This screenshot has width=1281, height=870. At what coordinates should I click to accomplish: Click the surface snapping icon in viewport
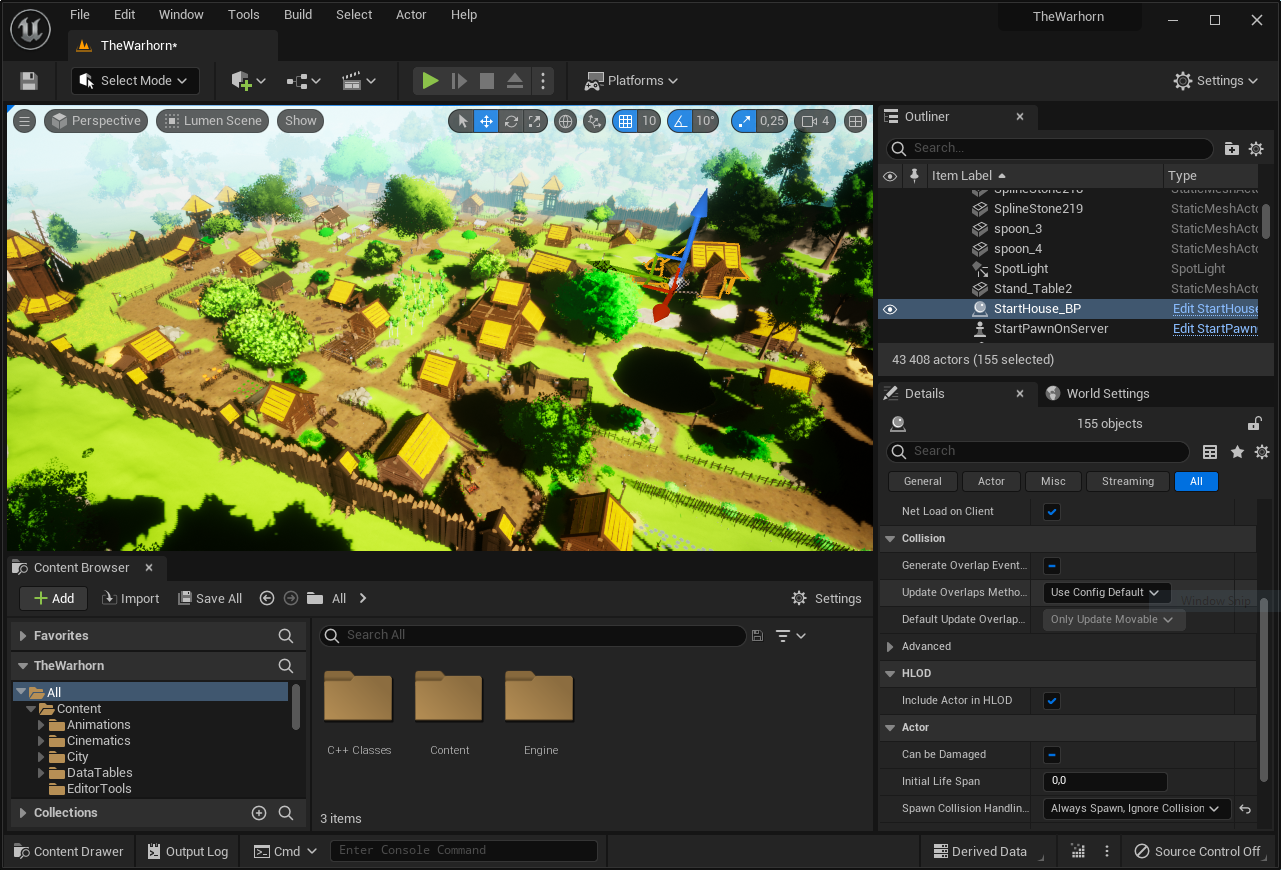coord(595,121)
